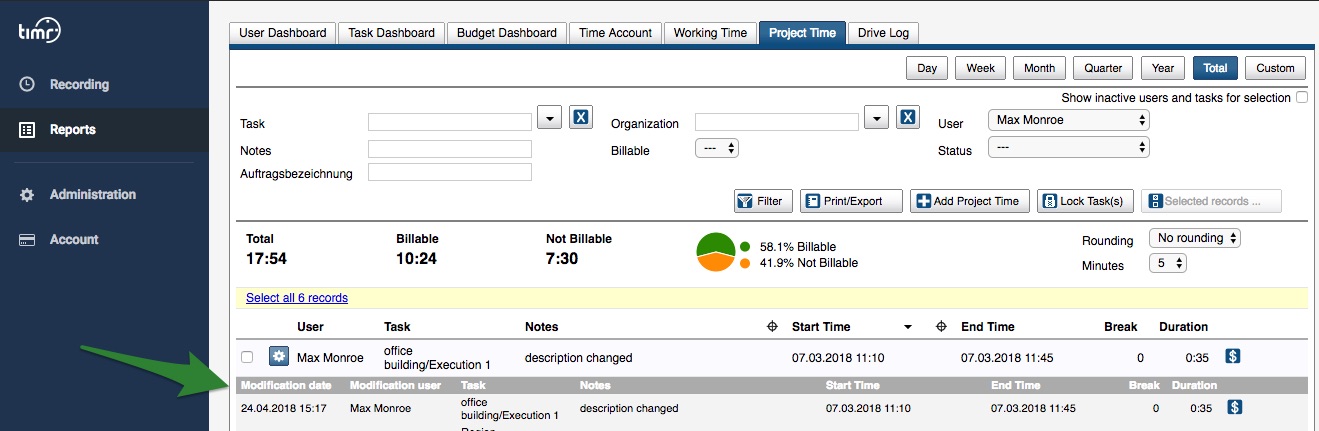Click the Notes column header
This screenshot has width=1319, height=431.
(542, 327)
